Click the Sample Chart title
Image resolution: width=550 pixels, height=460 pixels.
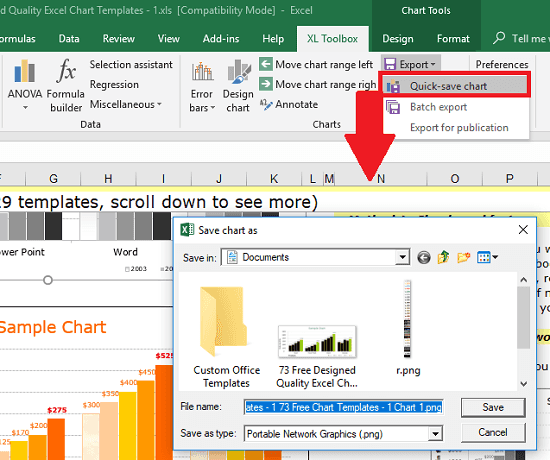(53, 327)
